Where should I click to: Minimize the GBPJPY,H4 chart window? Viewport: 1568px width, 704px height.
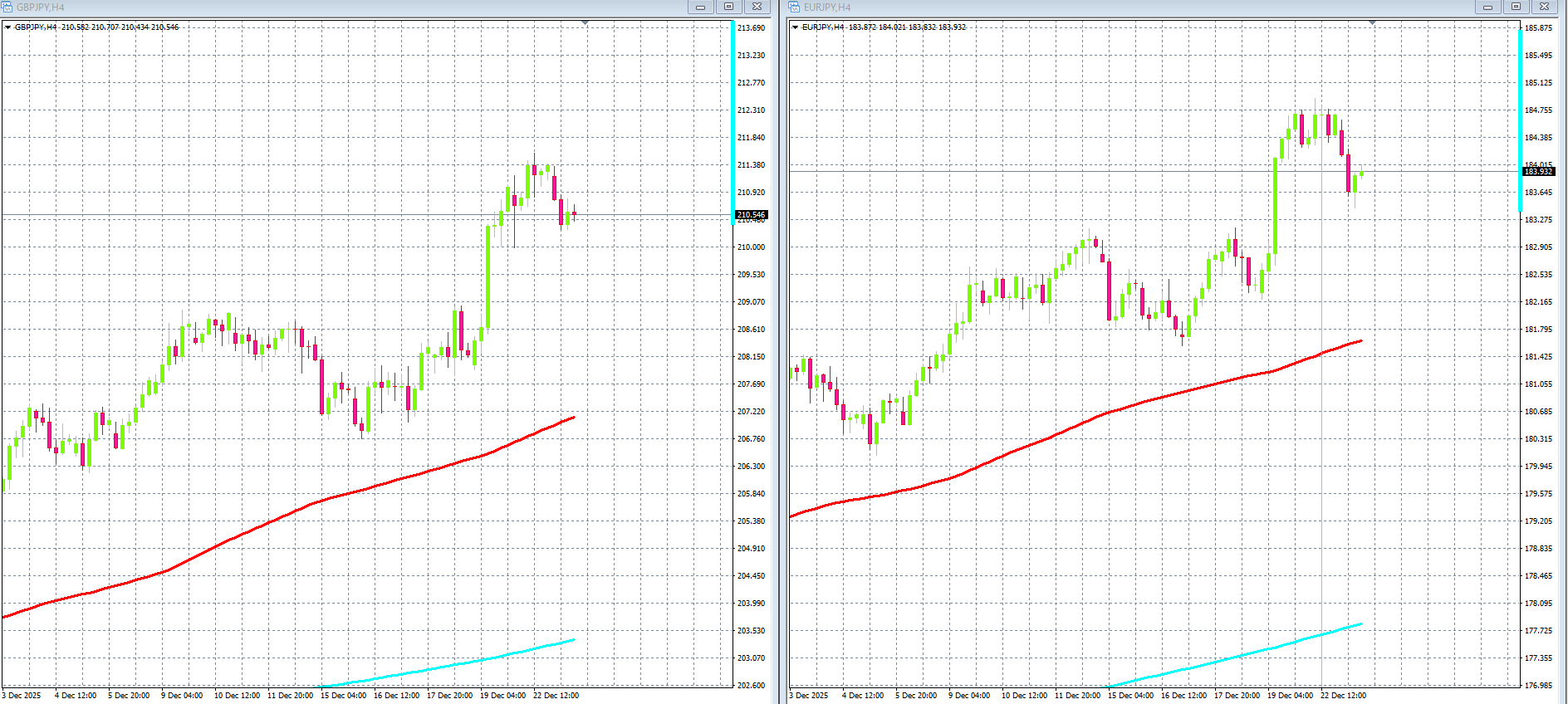click(x=700, y=7)
